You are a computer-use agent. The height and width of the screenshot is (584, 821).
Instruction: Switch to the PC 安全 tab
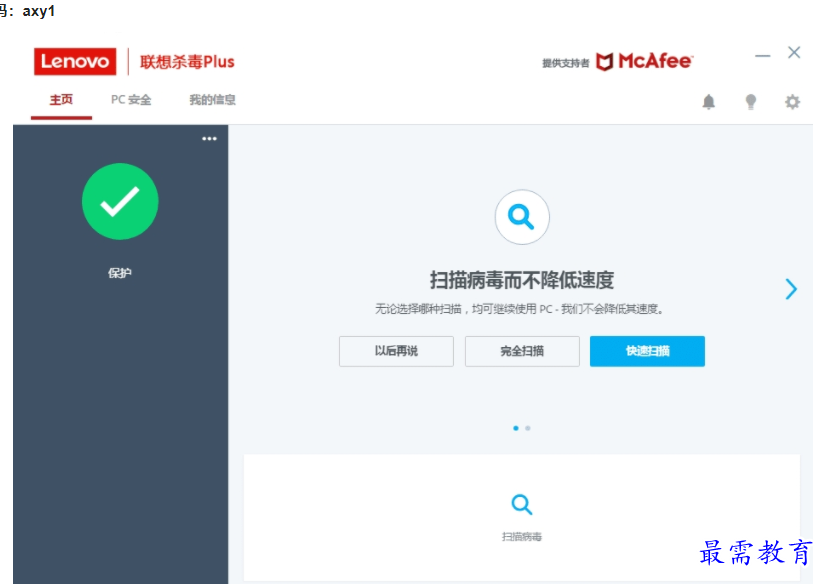131,100
